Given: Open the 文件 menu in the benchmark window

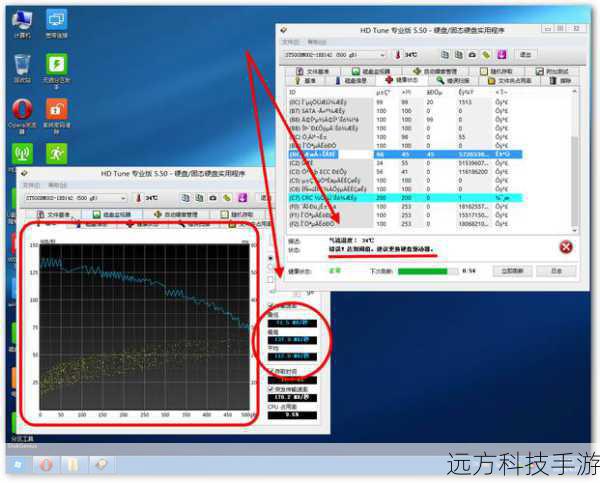Looking at the screenshot, I should (31, 185).
